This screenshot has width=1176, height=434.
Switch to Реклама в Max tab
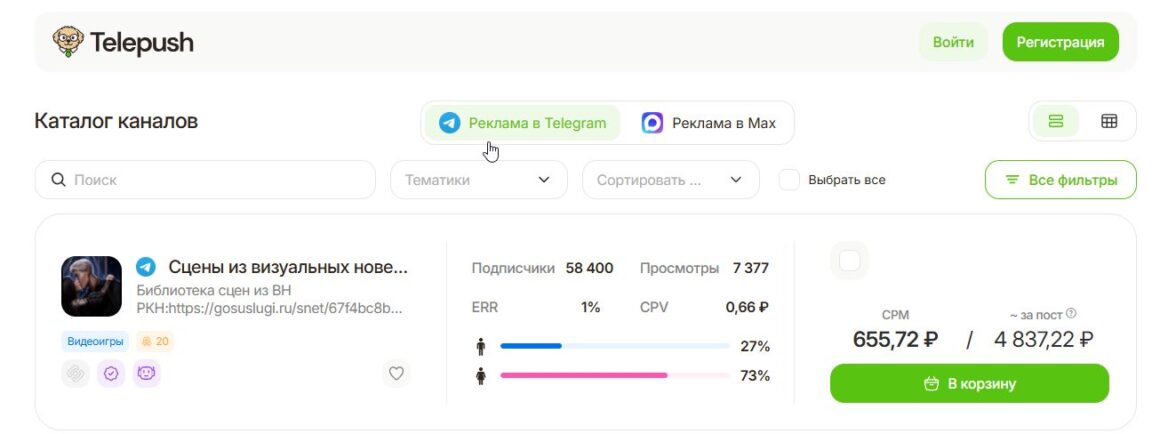coord(708,123)
